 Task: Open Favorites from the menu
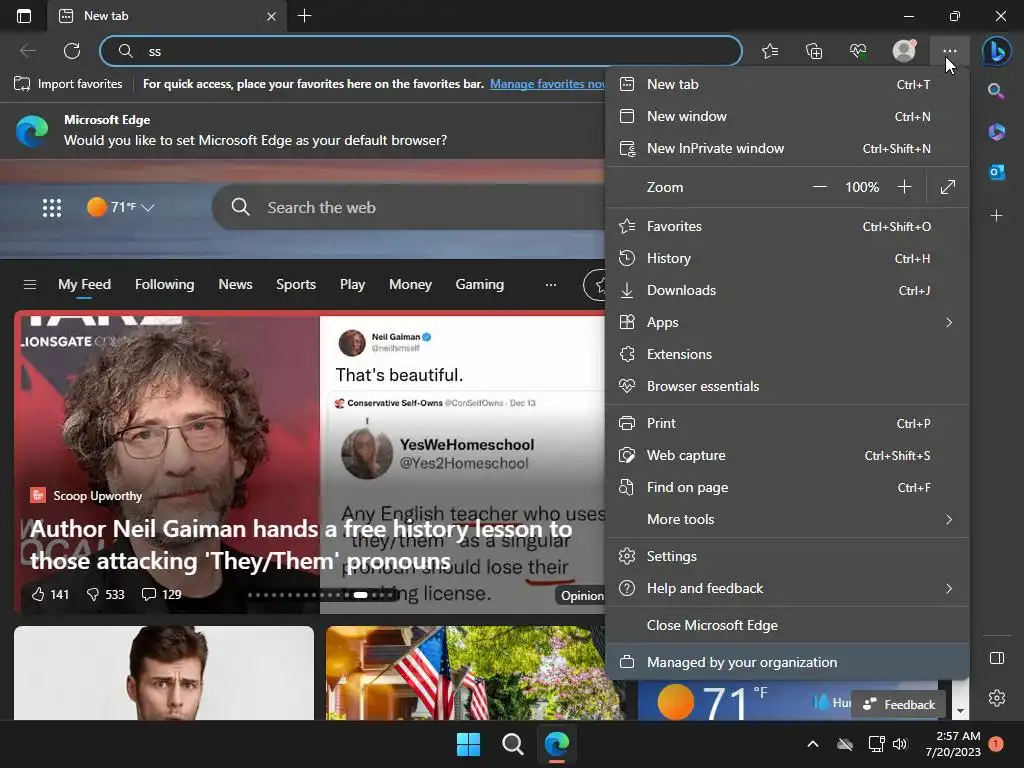[x=787, y=227]
